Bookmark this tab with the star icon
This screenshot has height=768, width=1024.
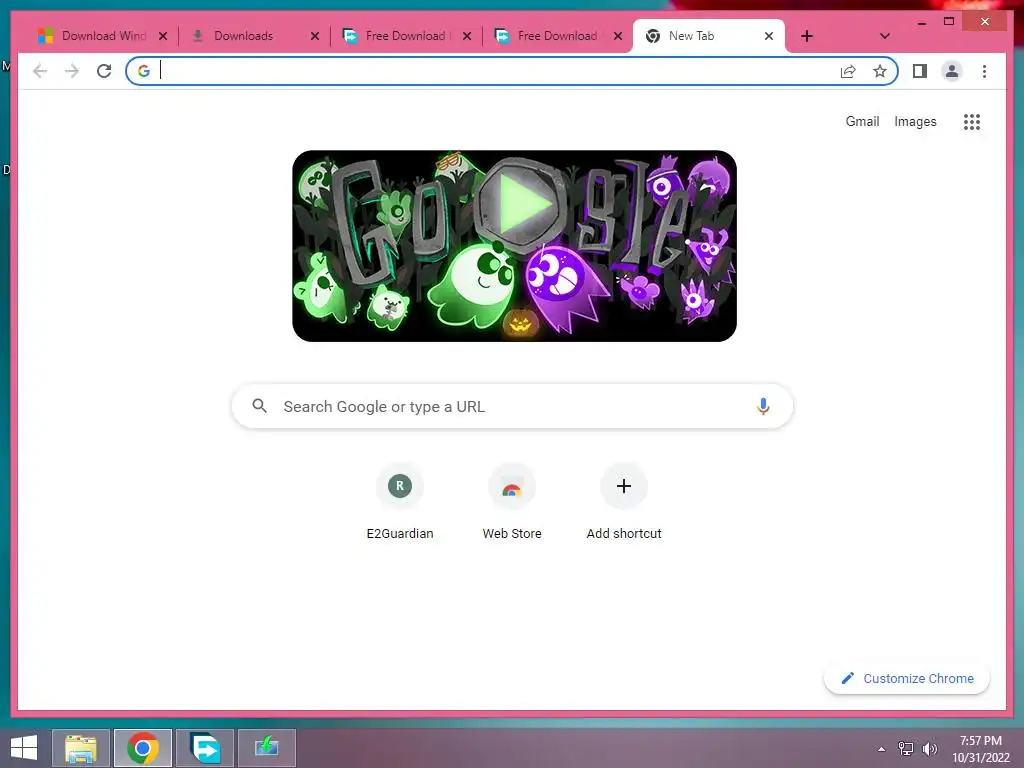pos(880,71)
